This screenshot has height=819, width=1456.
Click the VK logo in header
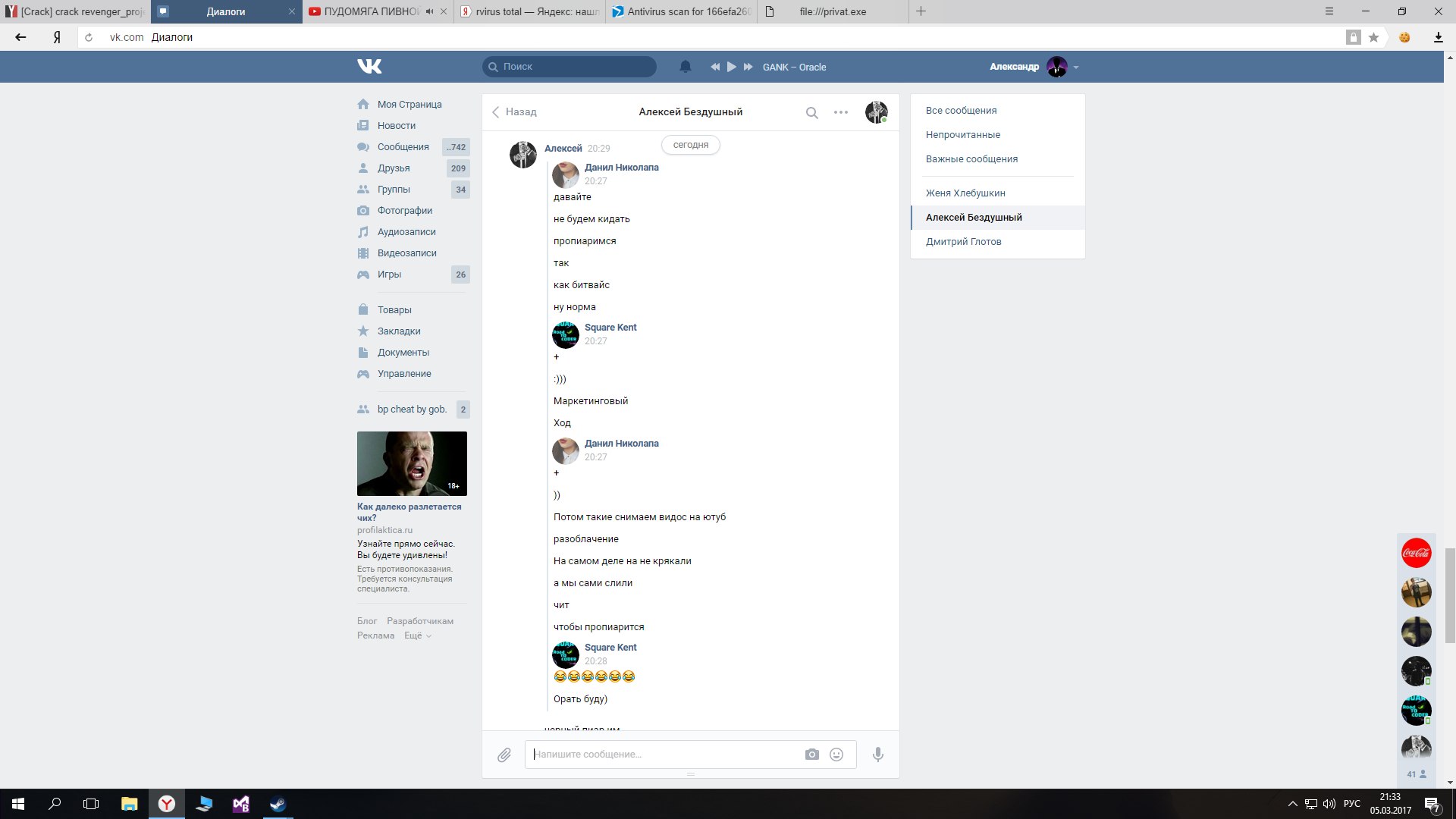click(369, 67)
